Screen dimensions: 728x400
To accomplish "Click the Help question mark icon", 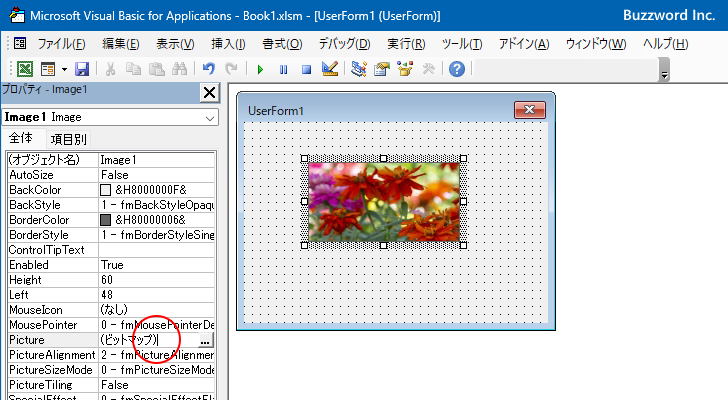I will click(x=457, y=69).
